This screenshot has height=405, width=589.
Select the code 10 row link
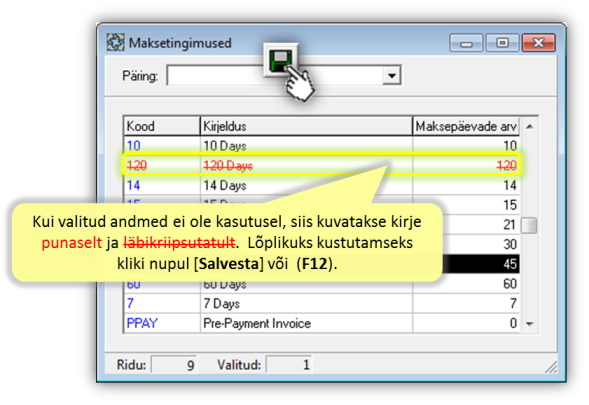pos(134,146)
